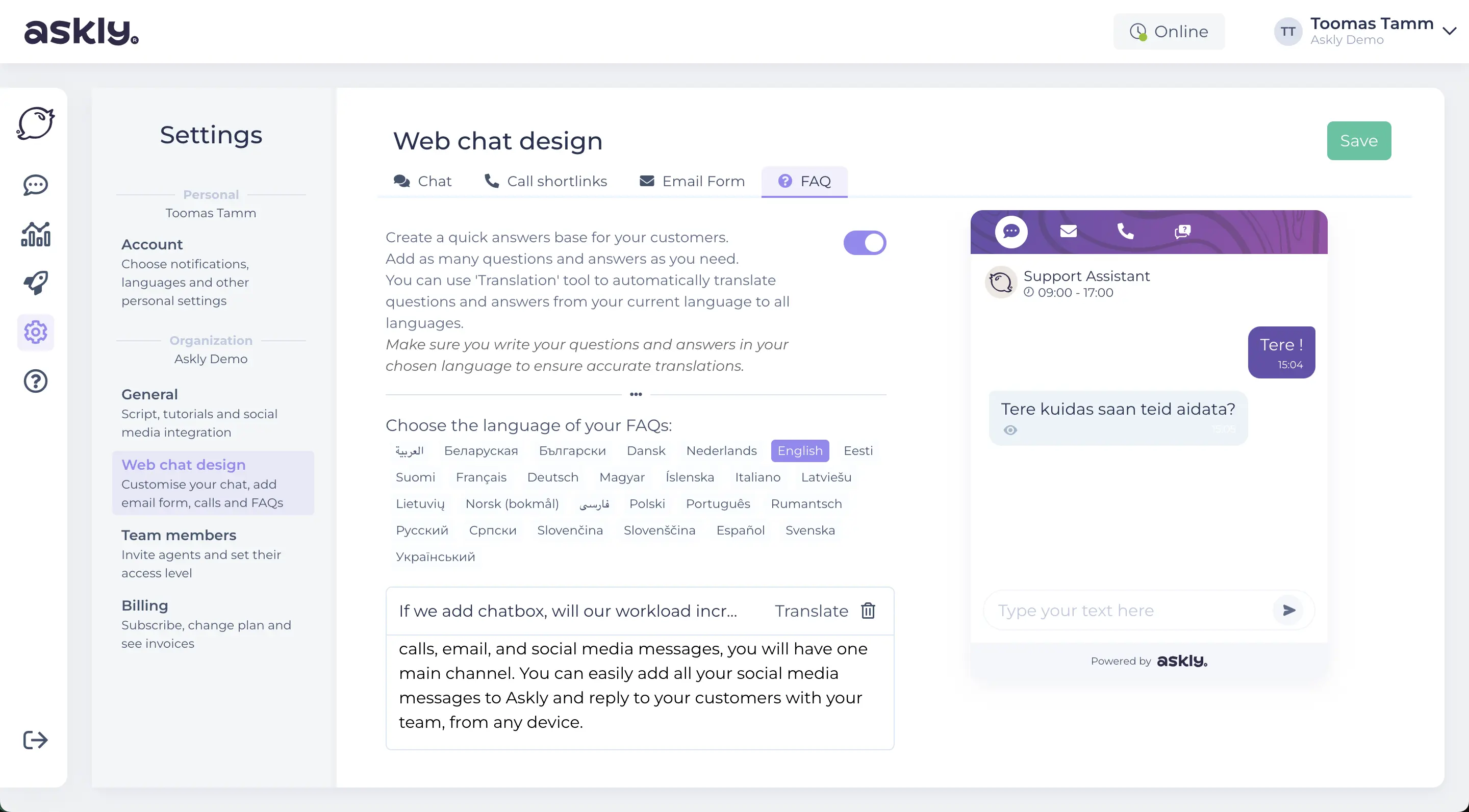Screen dimensions: 1469x812
Task: Select English language for FAQs
Action: pyautogui.click(x=800, y=450)
